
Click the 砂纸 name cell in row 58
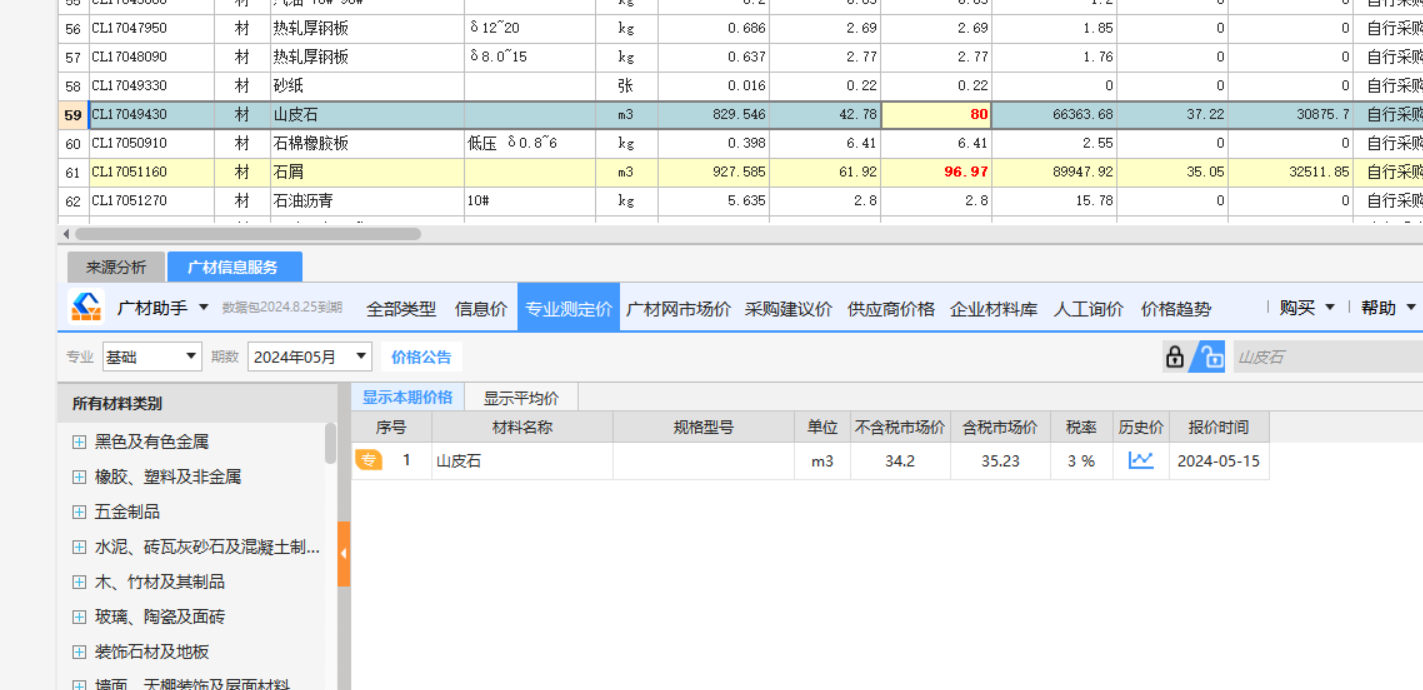(367, 86)
